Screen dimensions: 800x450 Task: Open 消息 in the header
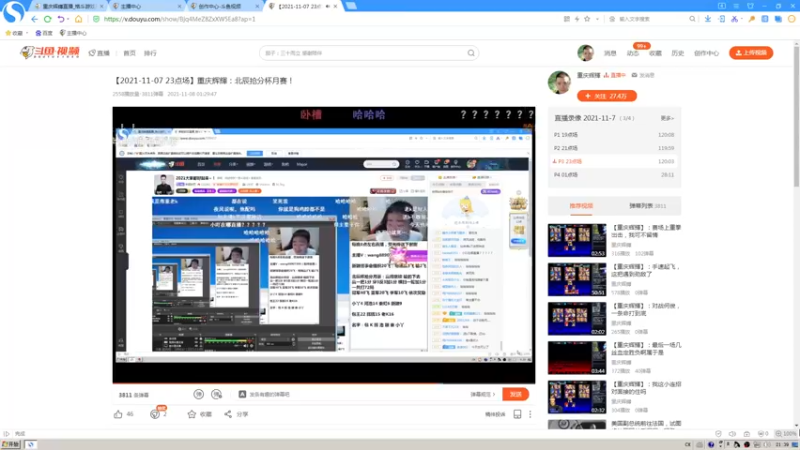[x=610, y=53]
